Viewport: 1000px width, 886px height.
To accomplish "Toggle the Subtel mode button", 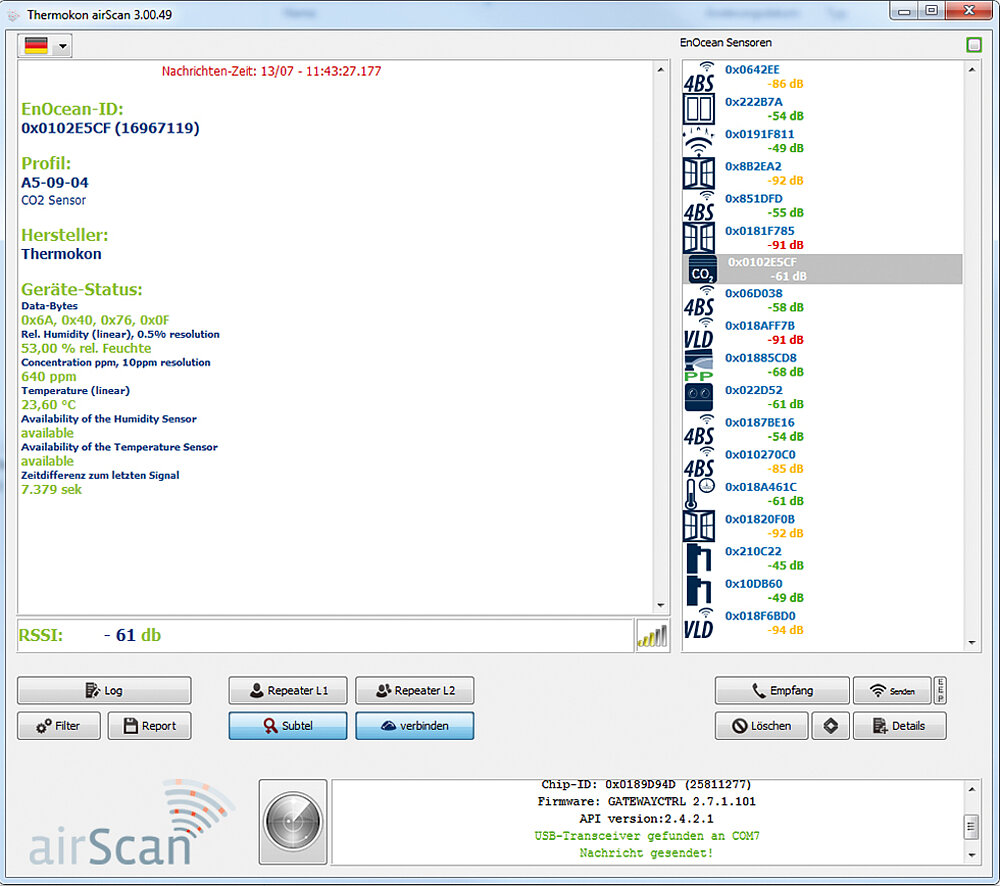I will [x=288, y=726].
